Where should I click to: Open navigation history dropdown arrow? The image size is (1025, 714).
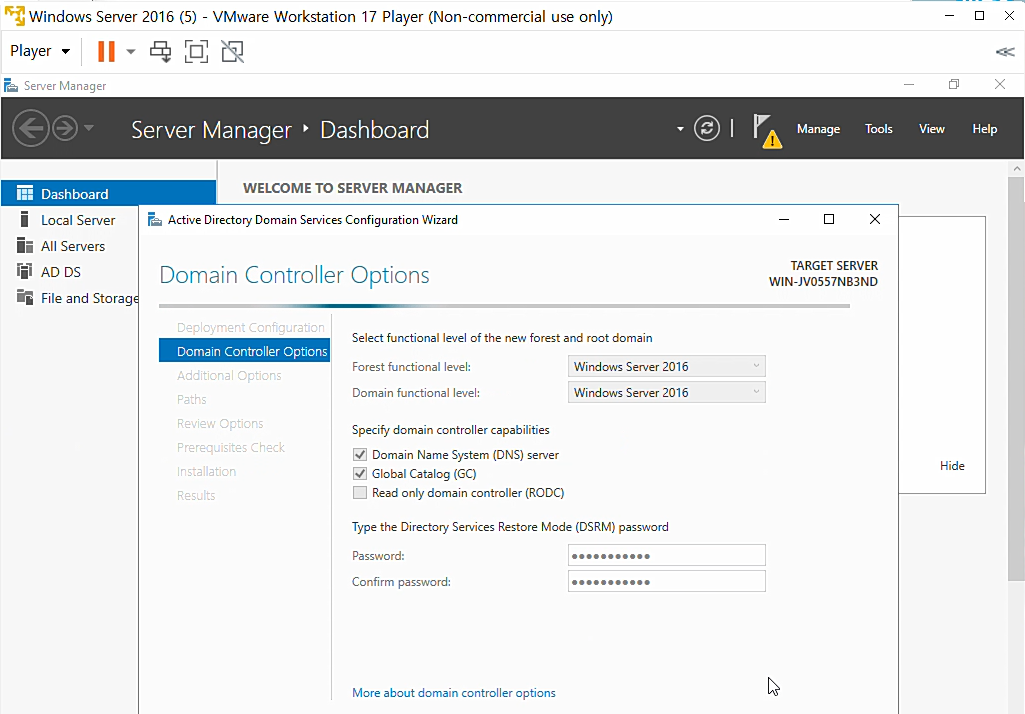(x=89, y=128)
